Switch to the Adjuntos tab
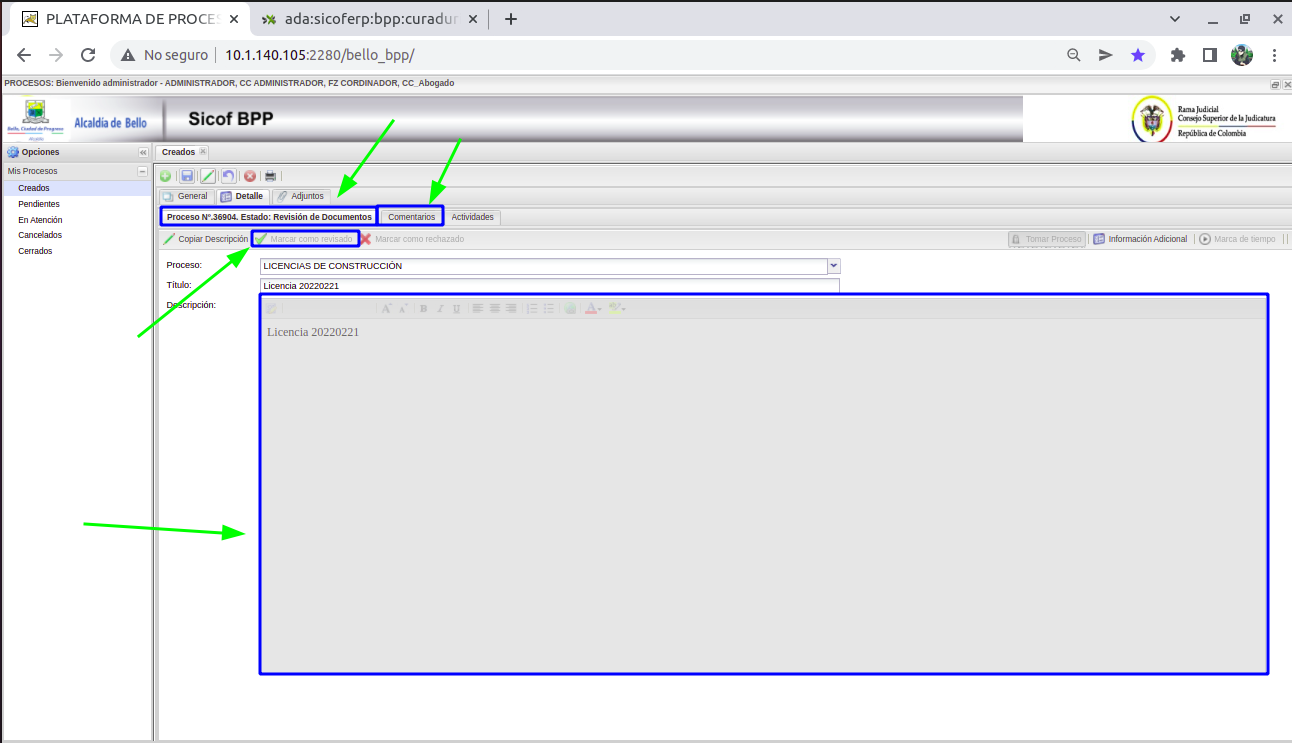Image resolution: width=1292 pixels, height=743 pixels. 301,196
